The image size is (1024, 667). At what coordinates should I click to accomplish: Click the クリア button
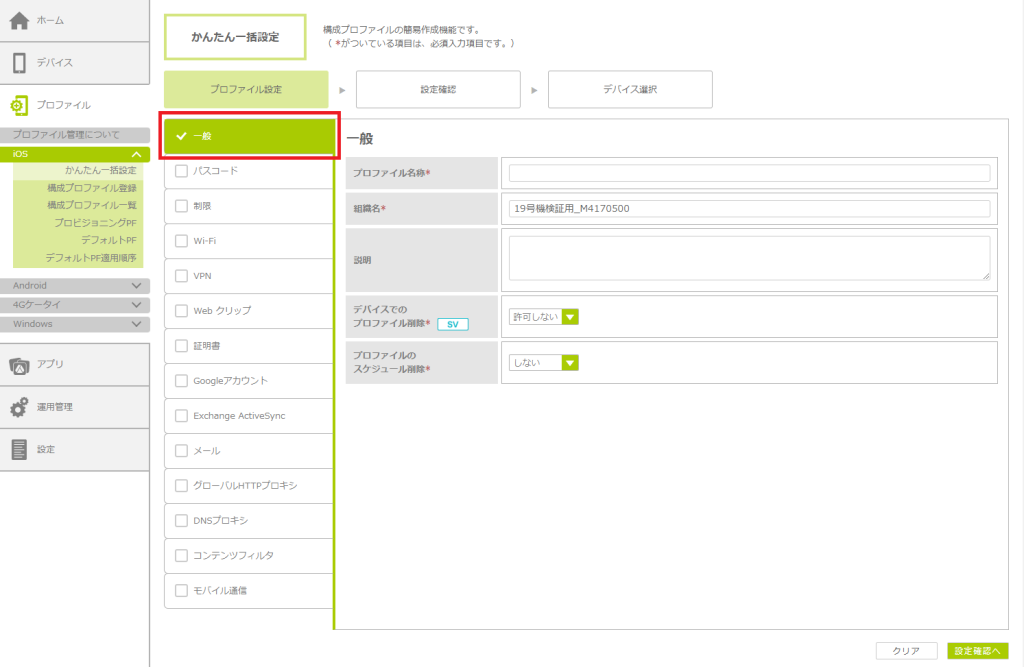(x=906, y=651)
